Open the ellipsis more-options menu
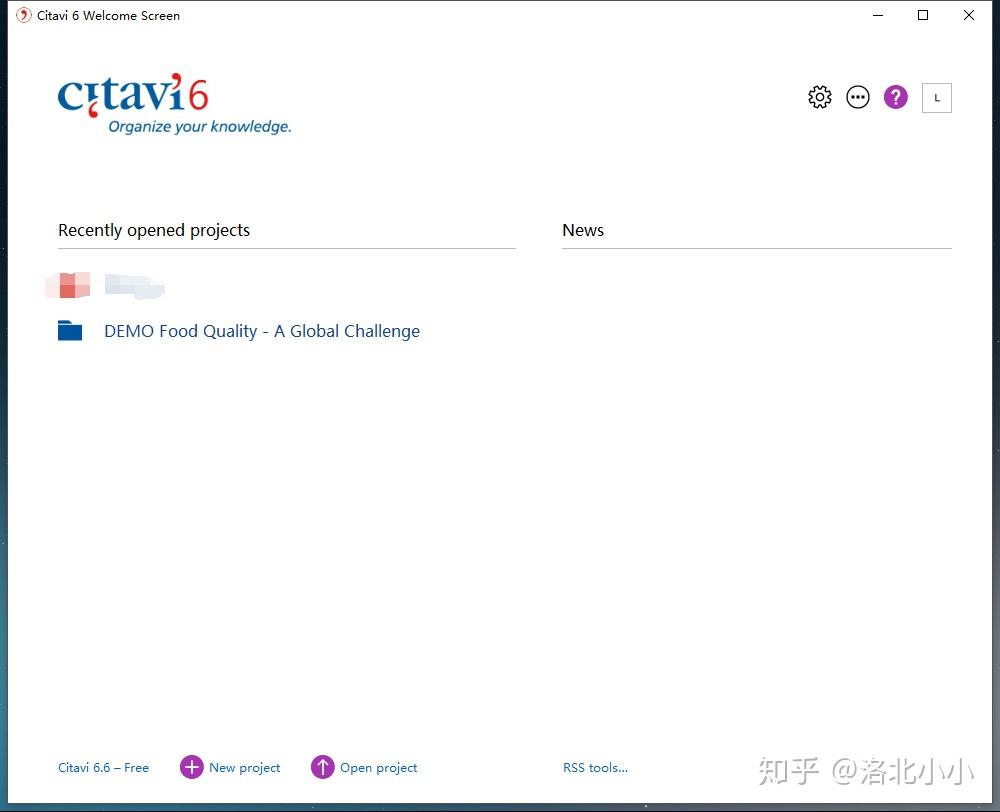This screenshot has height=812, width=1000. click(857, 97)
